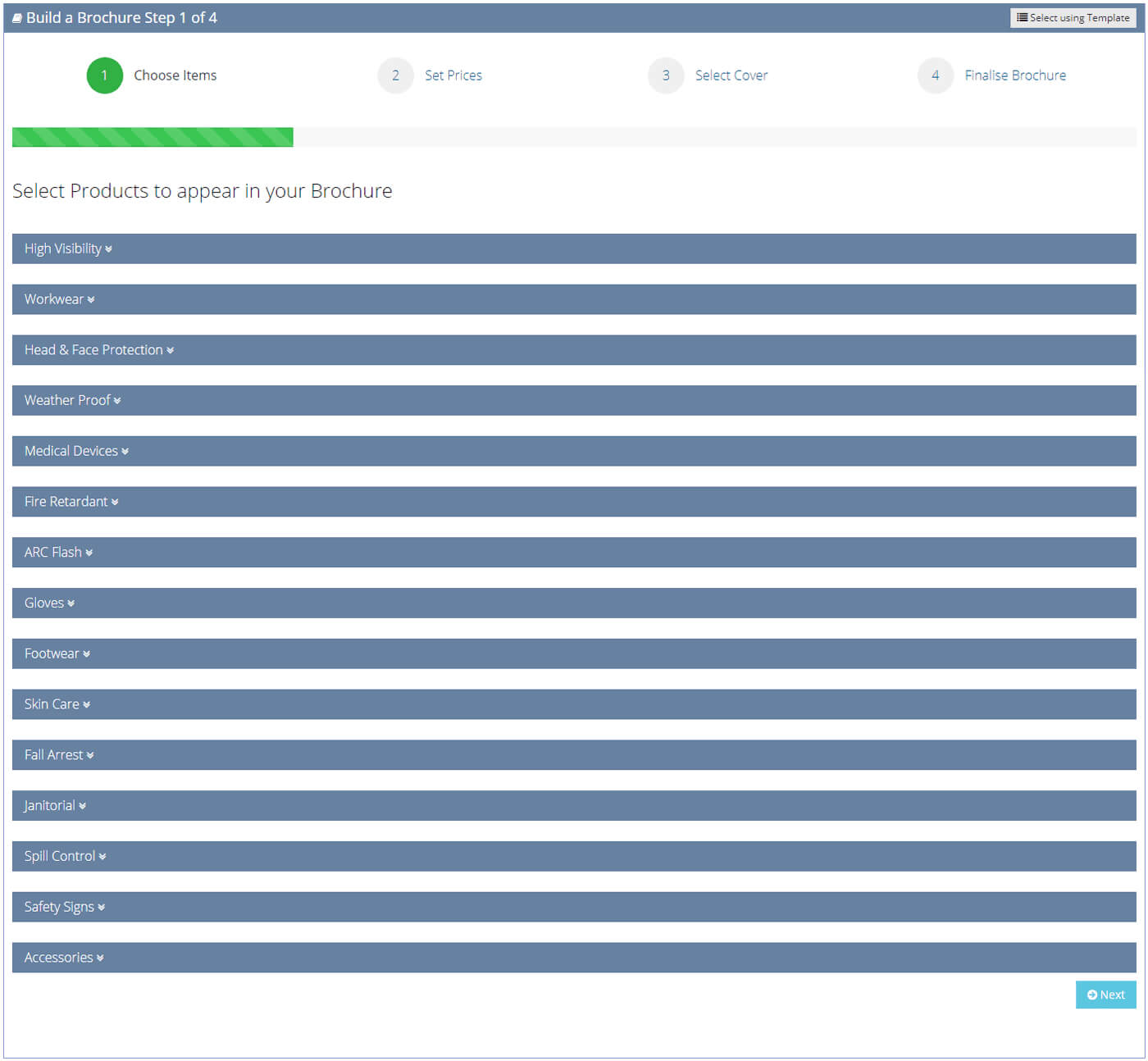Click the step 1 Choose Items circle
Viewport: 1148px width, 1061px height.
(105, 75)
